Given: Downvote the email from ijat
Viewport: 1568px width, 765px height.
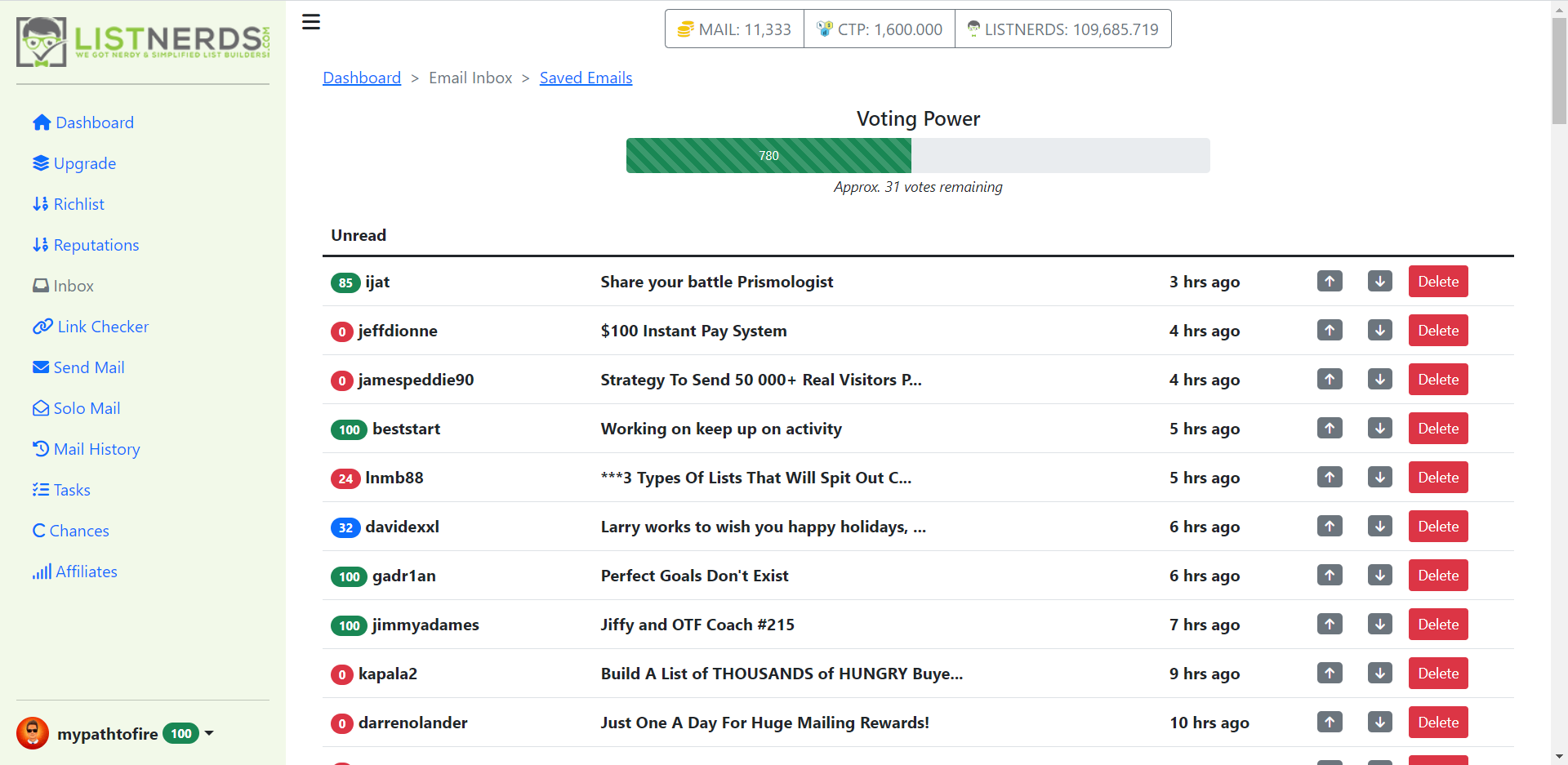Looking at the screenshot, I should 1380,282.
